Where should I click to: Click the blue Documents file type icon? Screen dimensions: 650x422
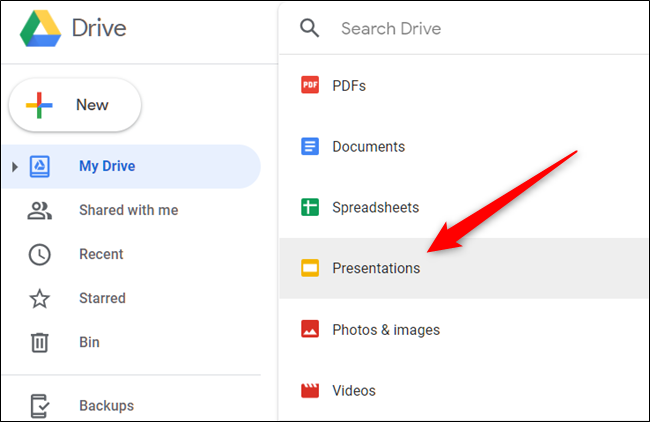(x=310, y=147)
